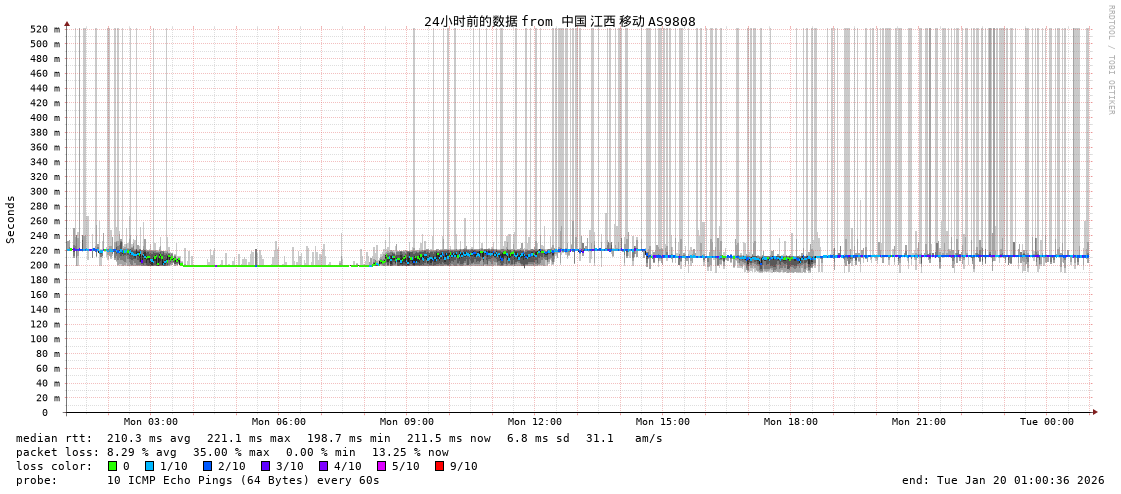Screen dimensions: 1121x494
Task: Click the RRDTOOL / TOBI OETIKER watermark
Action: (x=1110, y=60)
